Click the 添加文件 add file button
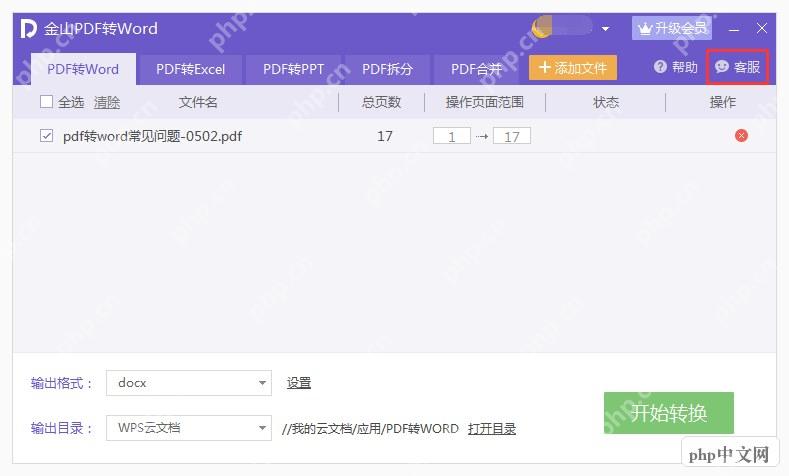Viewport: 789px width, 476px height. pyautogui.click(x=573, y=67)
